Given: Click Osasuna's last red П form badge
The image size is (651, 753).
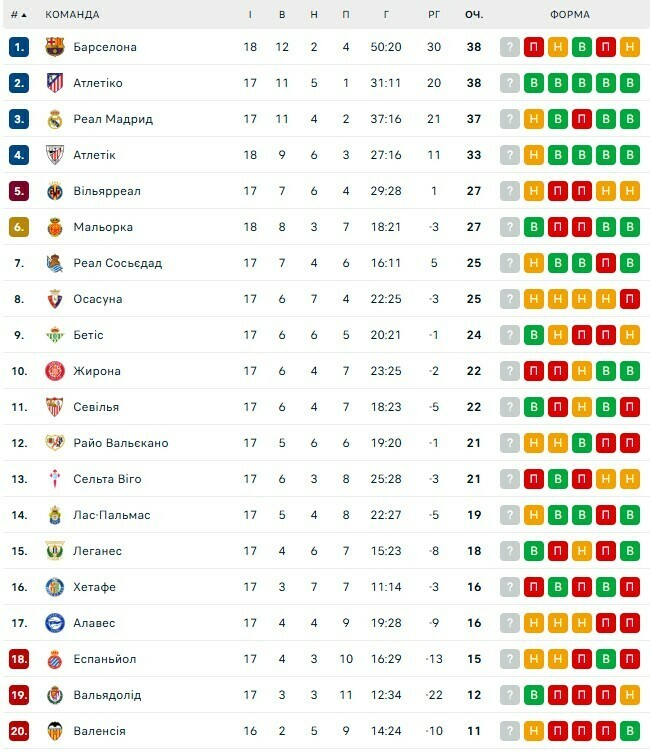Looking at the screenshot, I should pos(630,299).
